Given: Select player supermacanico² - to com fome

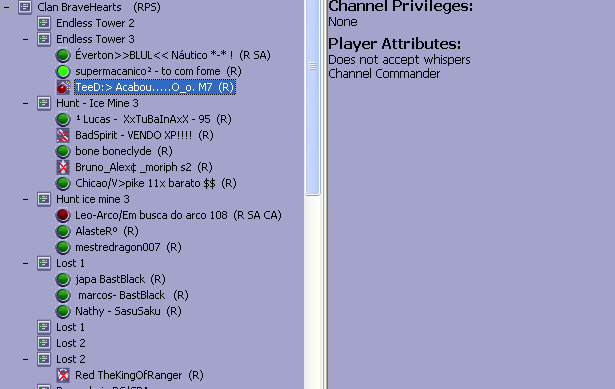Looking at the screenshot, I should pyautogui.click(x=158, y=71).
